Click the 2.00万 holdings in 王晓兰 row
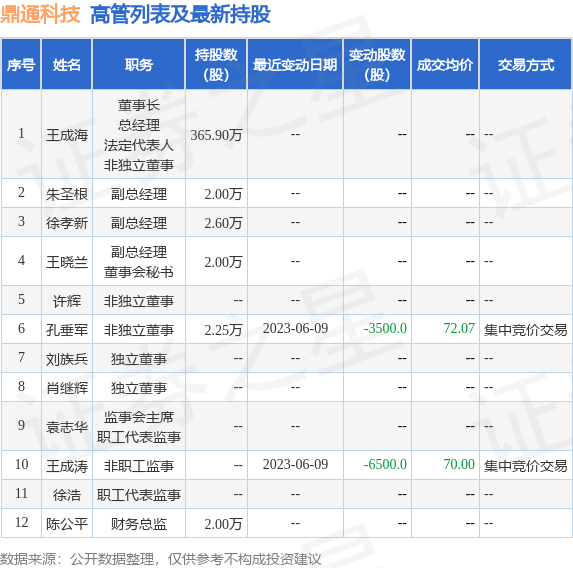This screenshot has height=568, width=573. pos(223,262)
